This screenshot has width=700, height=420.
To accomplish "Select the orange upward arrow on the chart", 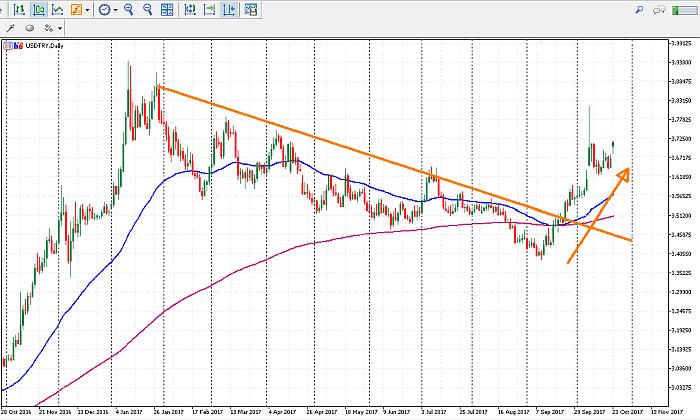I will coord(599,215).
